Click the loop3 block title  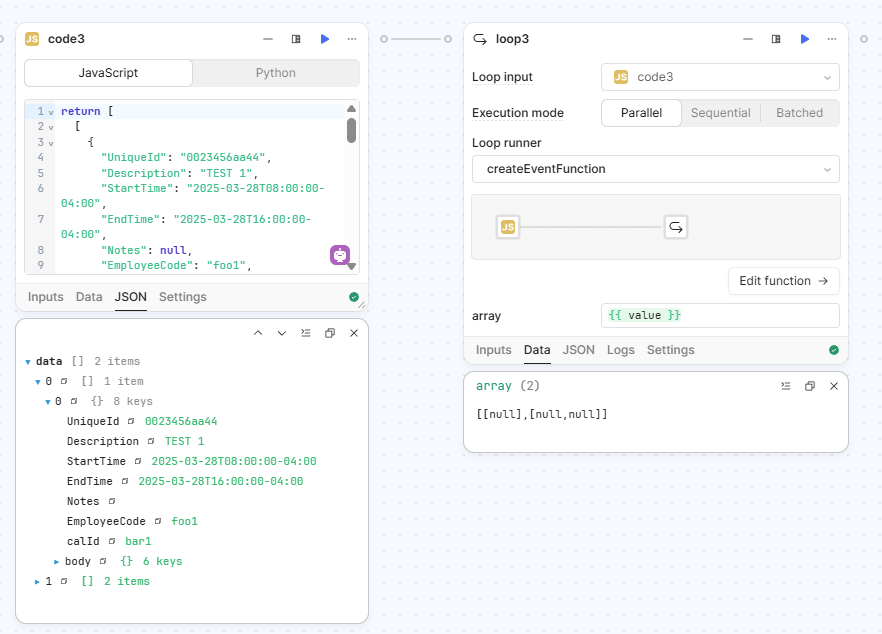tap(512, 39)
